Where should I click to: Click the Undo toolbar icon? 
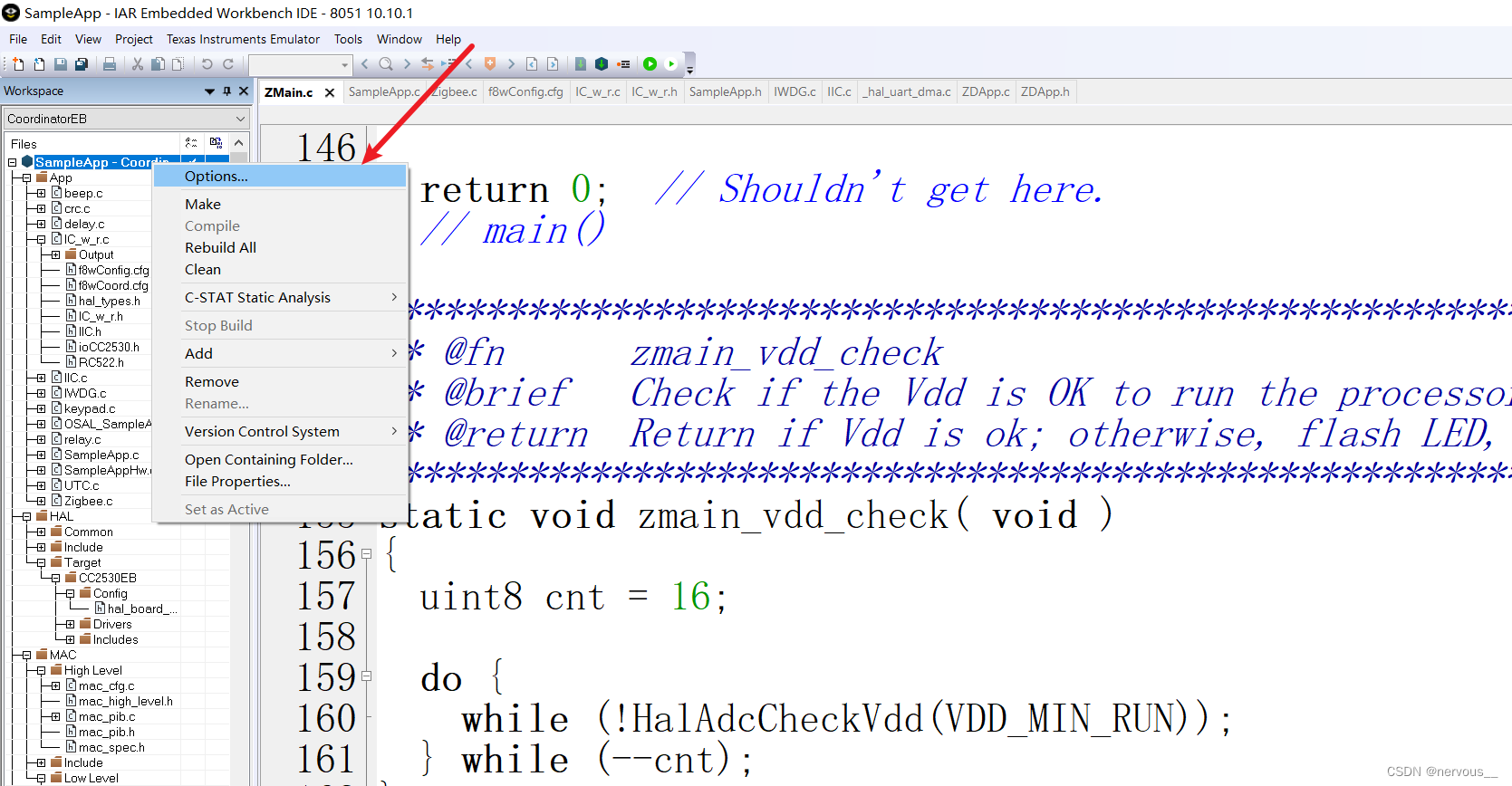pos(207,64)
